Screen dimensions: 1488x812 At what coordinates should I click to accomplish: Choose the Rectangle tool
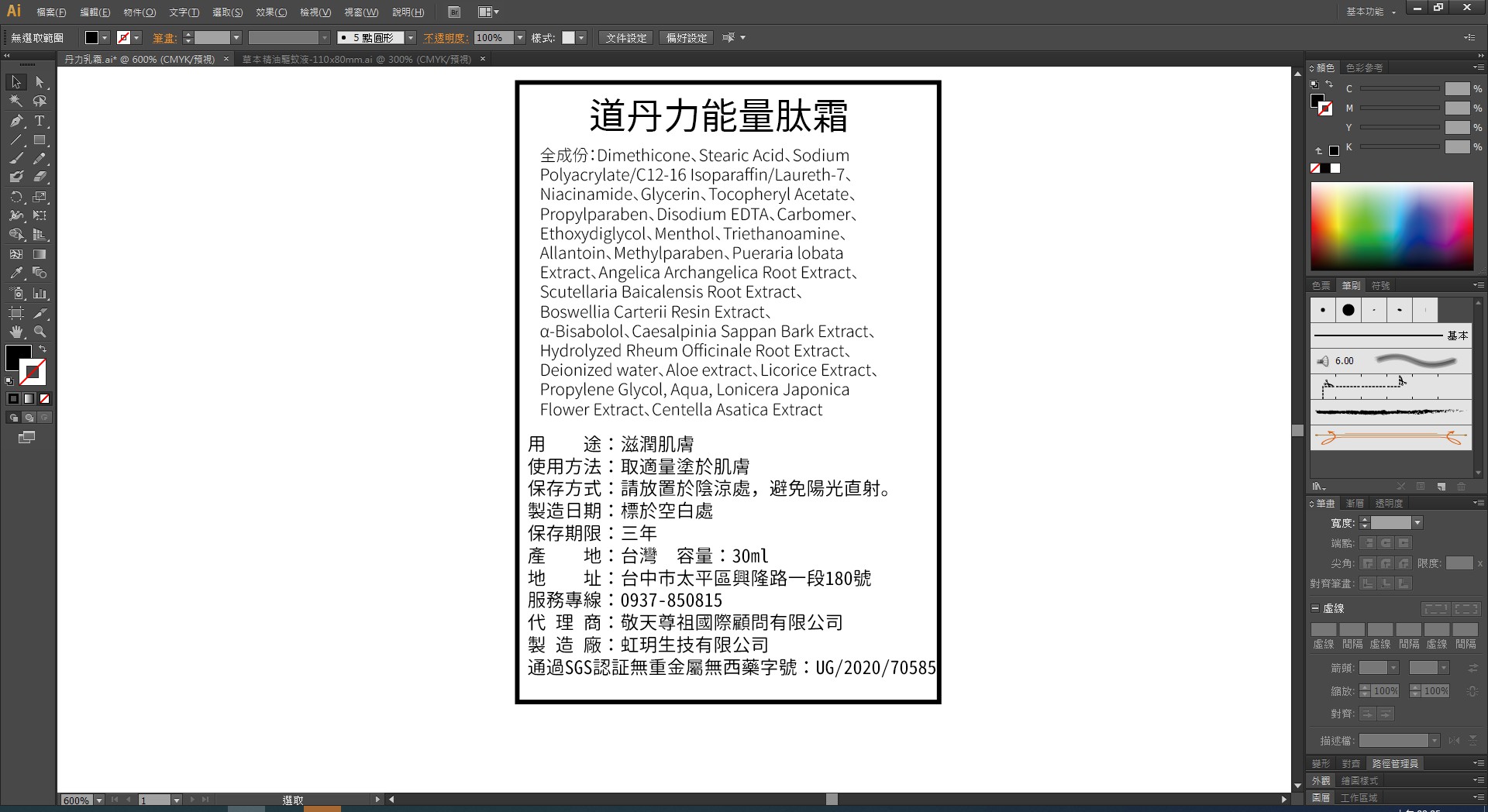coord(40,140)
